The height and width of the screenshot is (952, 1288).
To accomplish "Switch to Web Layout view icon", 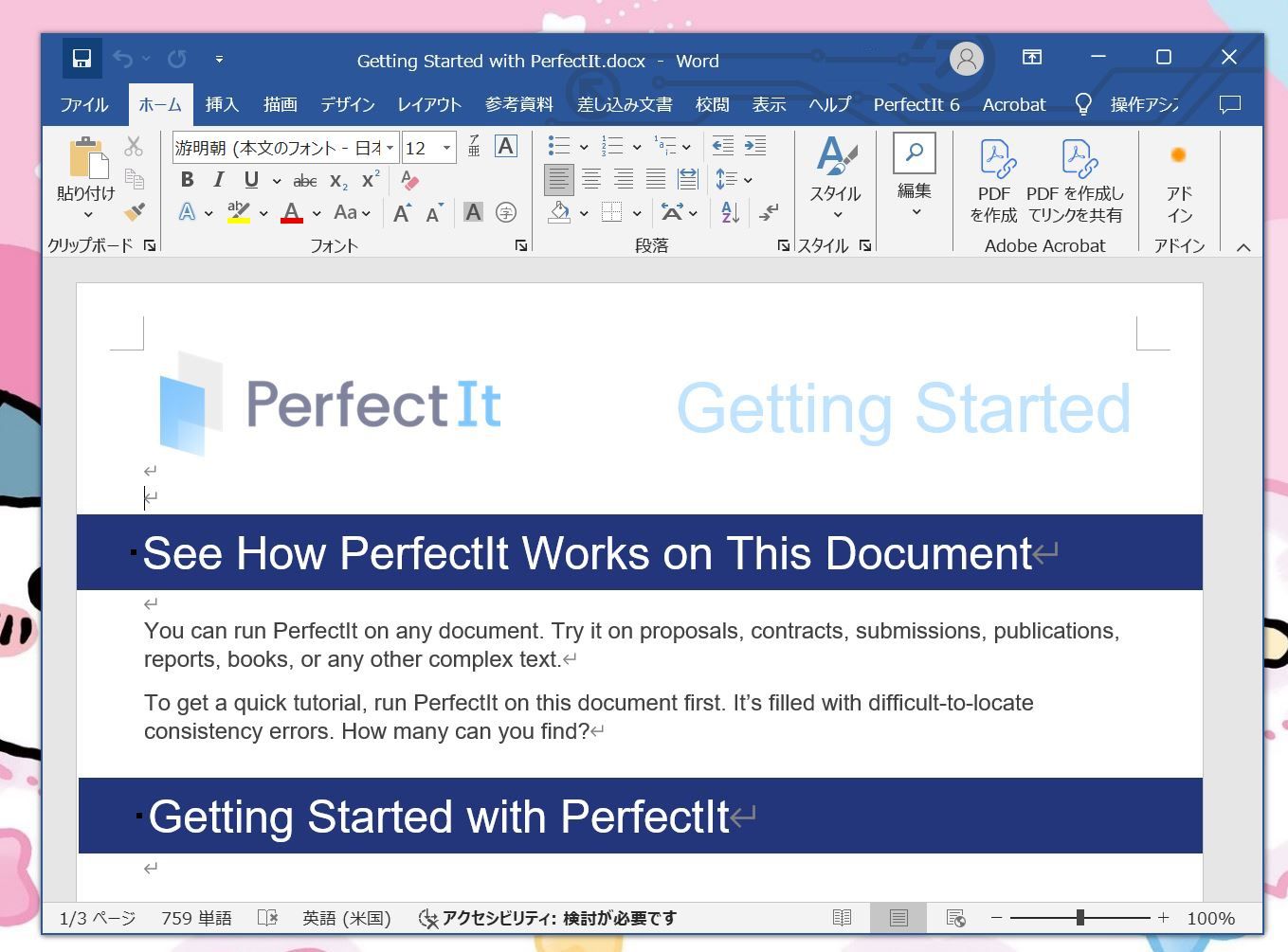I will pos(955,918).
